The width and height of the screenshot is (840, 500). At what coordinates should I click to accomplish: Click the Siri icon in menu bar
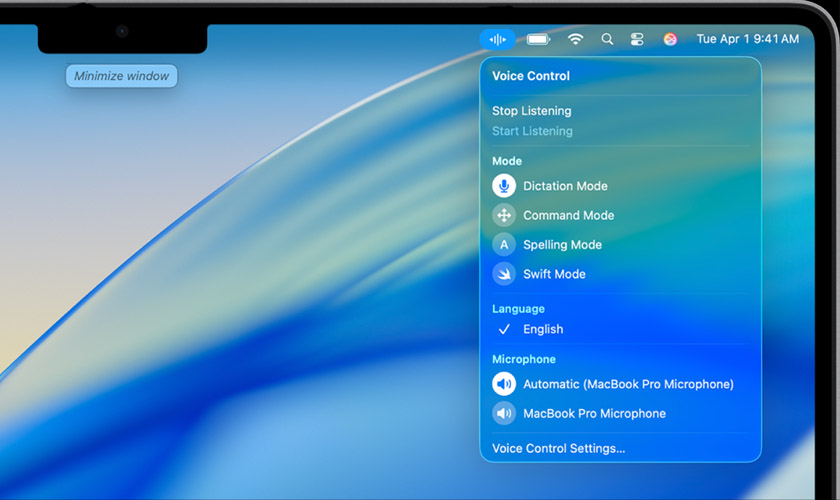670,39
